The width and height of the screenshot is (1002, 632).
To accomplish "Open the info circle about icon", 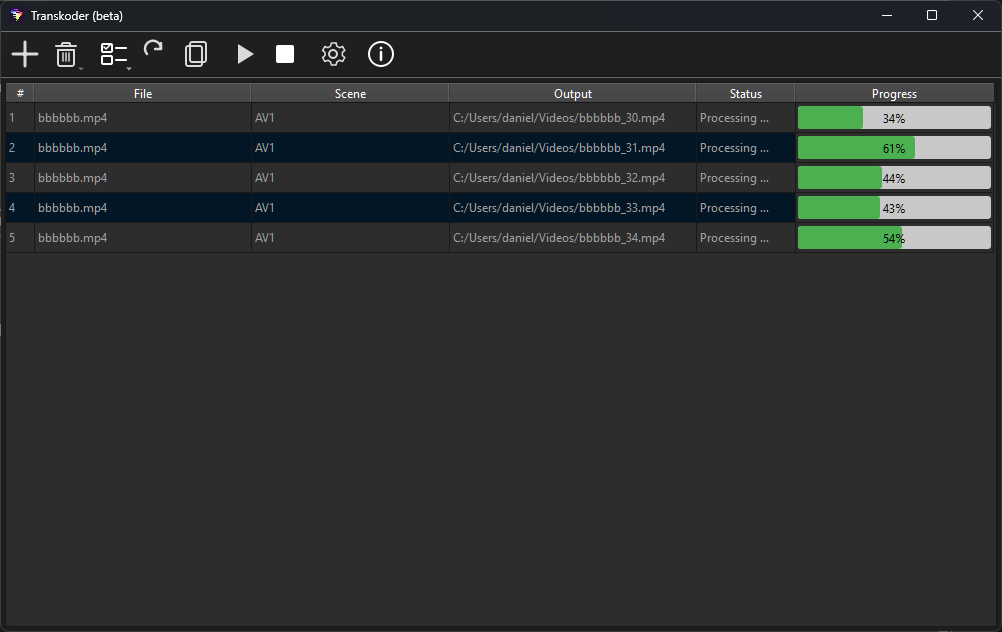I will 381,54.
